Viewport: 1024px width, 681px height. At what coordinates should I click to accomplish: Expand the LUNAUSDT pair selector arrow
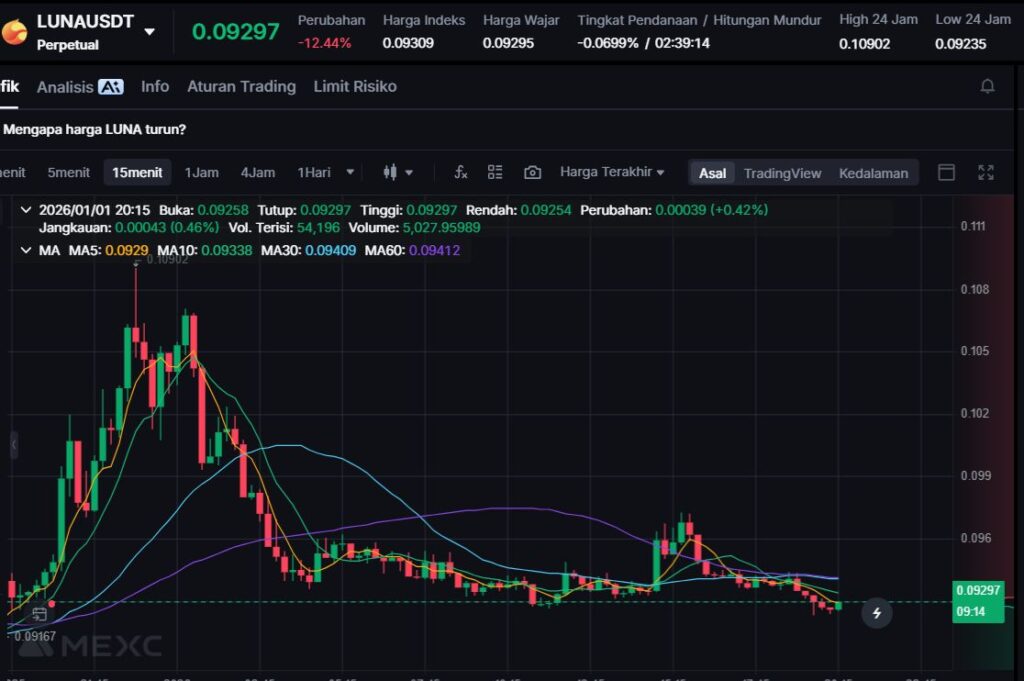(149, 32)
